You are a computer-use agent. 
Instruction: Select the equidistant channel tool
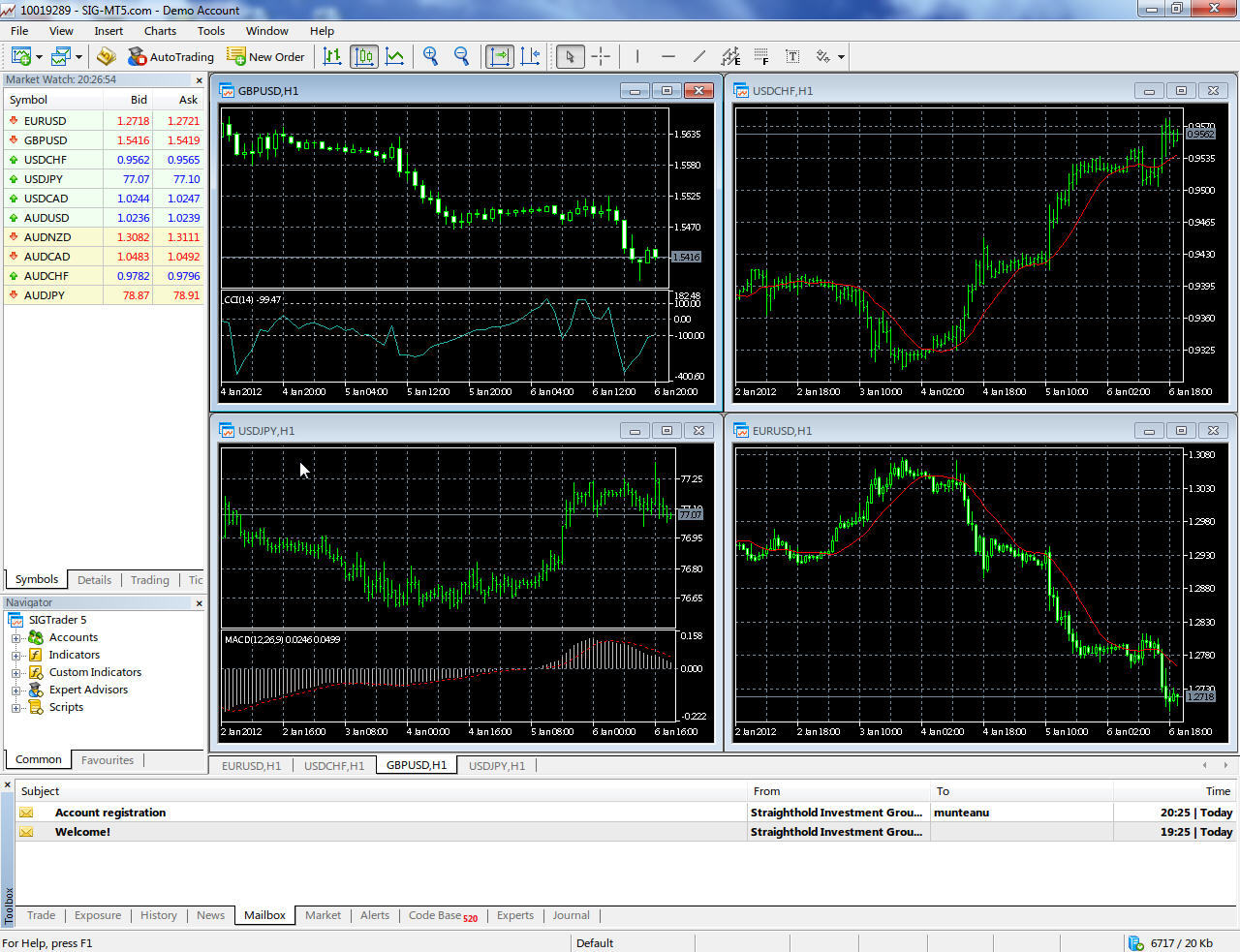(730, 56)
